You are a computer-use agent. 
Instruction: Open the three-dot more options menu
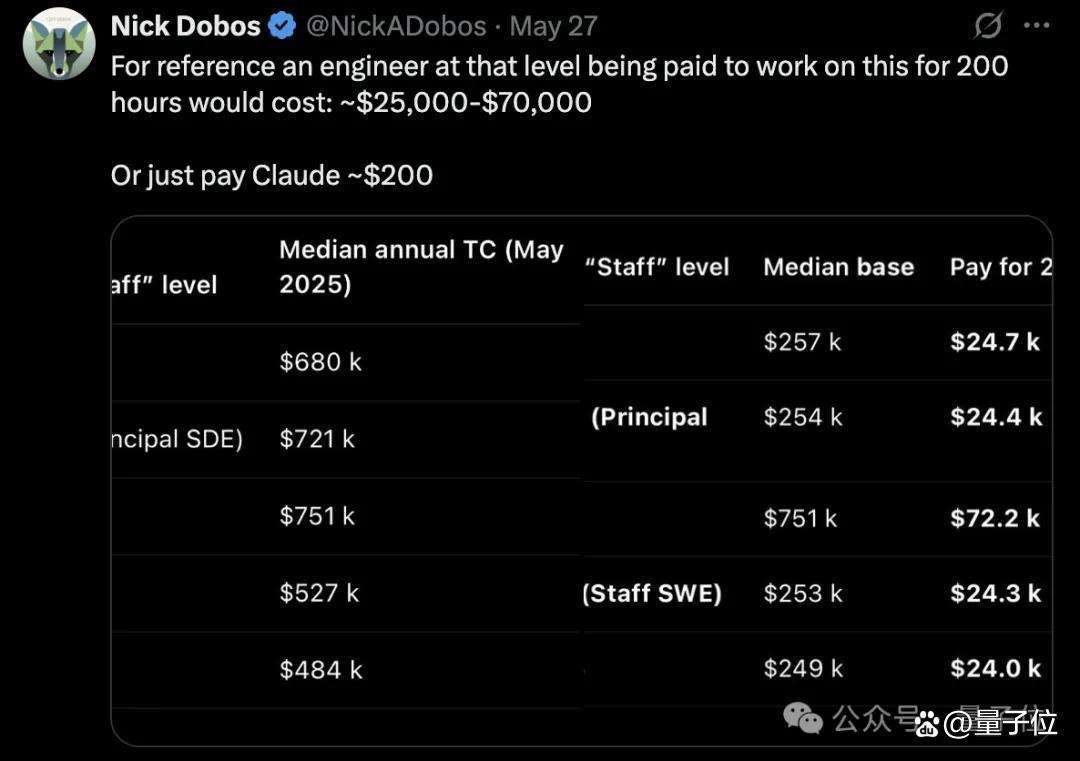[1037, 26]
